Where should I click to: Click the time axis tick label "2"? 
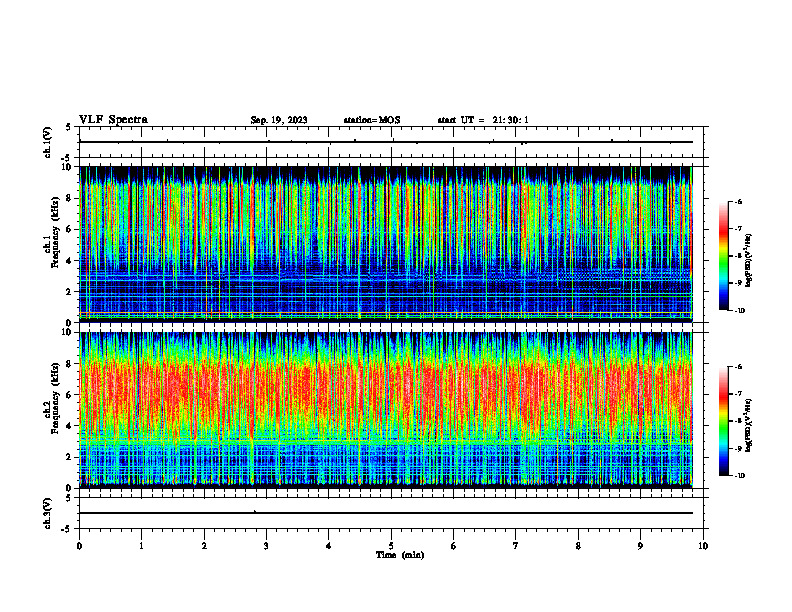coord(204,546)
